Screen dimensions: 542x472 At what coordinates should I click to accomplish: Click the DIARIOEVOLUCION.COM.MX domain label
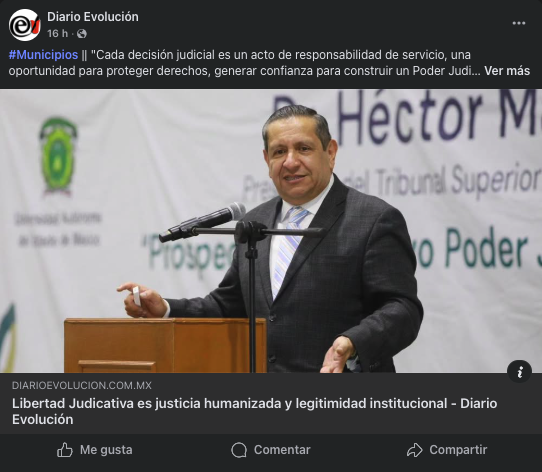82,385
